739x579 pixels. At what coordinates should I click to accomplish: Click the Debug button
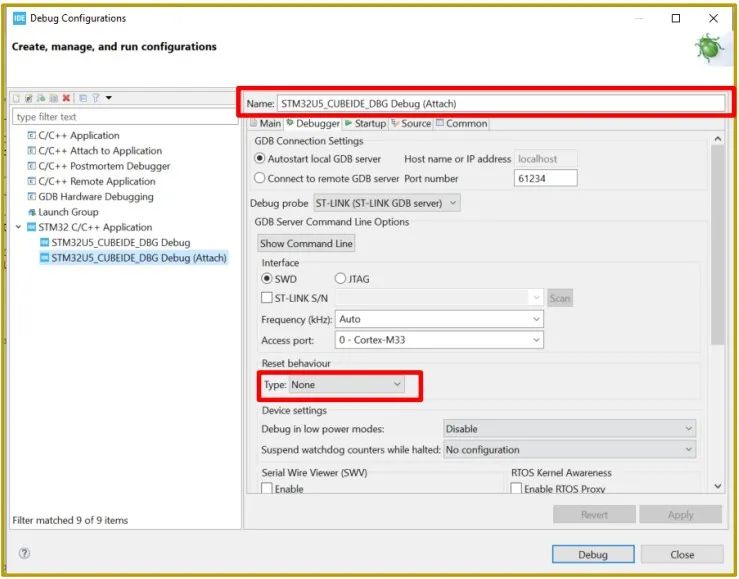click(x=593, y=555)
